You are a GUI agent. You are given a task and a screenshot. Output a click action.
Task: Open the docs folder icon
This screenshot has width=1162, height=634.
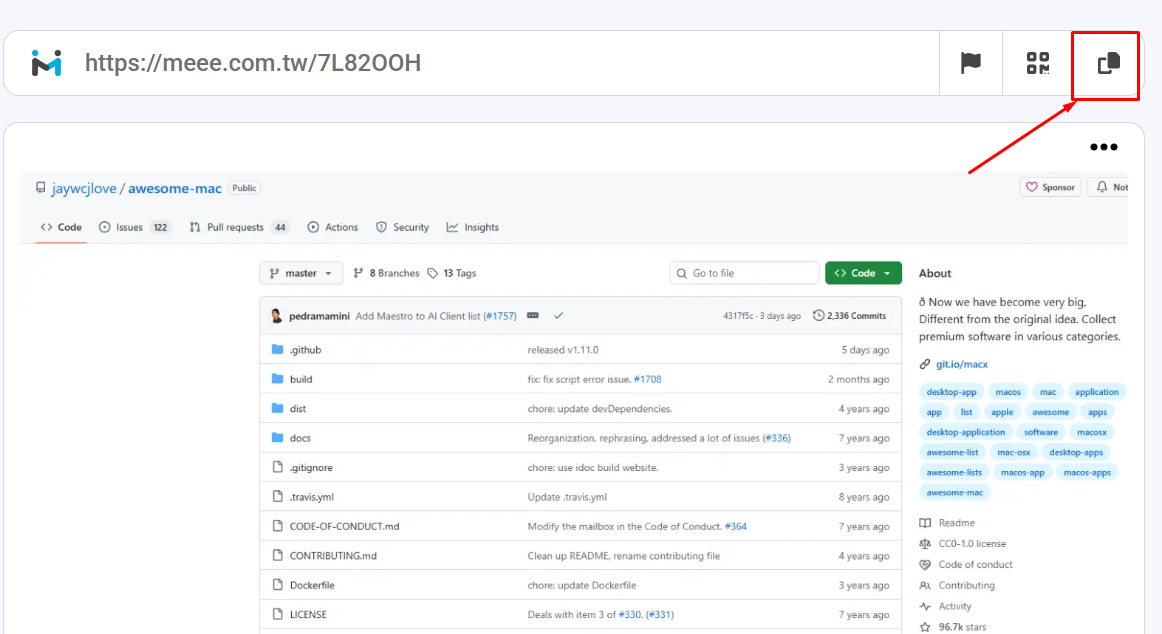click(x=277, y=438)
